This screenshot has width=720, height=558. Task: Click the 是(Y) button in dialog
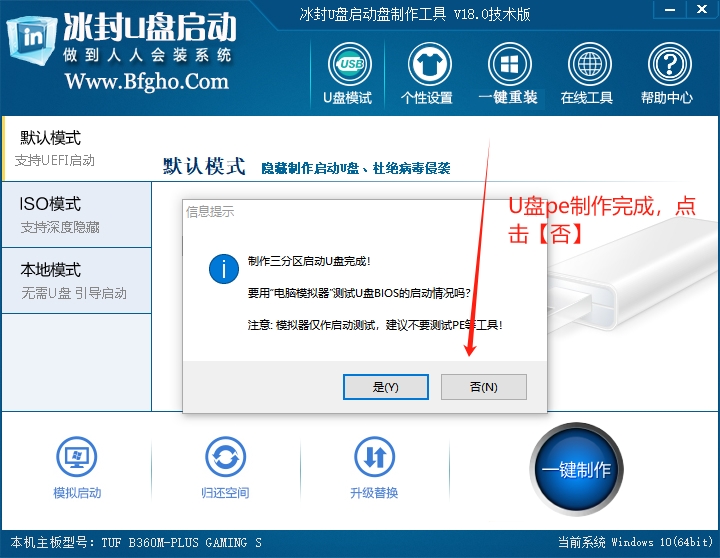pos(385,386)
